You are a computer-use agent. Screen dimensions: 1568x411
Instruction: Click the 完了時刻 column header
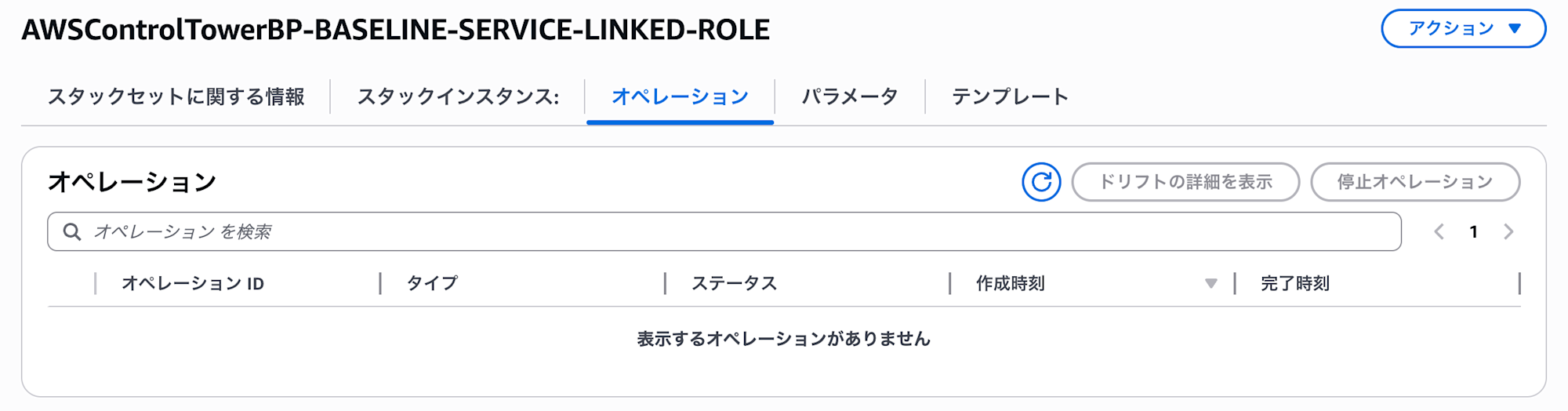coord(1295,284)
